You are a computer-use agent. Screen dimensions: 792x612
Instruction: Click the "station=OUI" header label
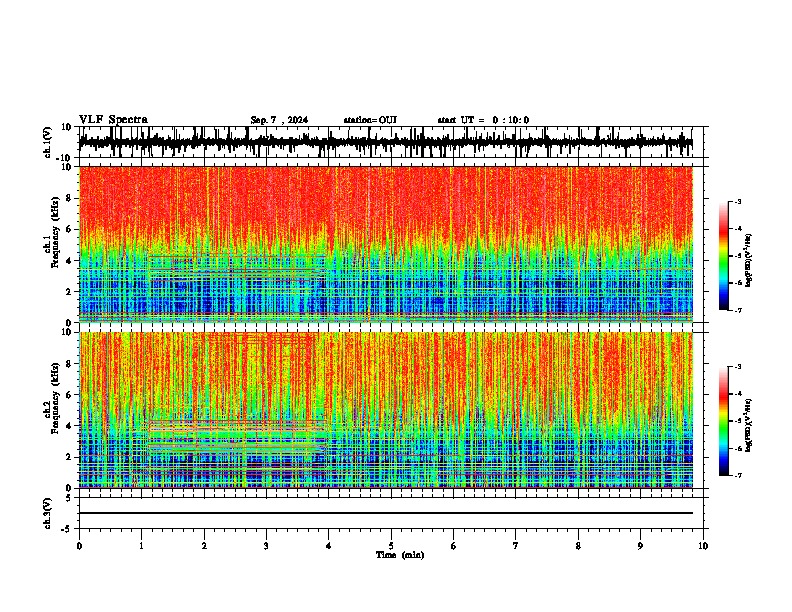[x=370, y=120]
